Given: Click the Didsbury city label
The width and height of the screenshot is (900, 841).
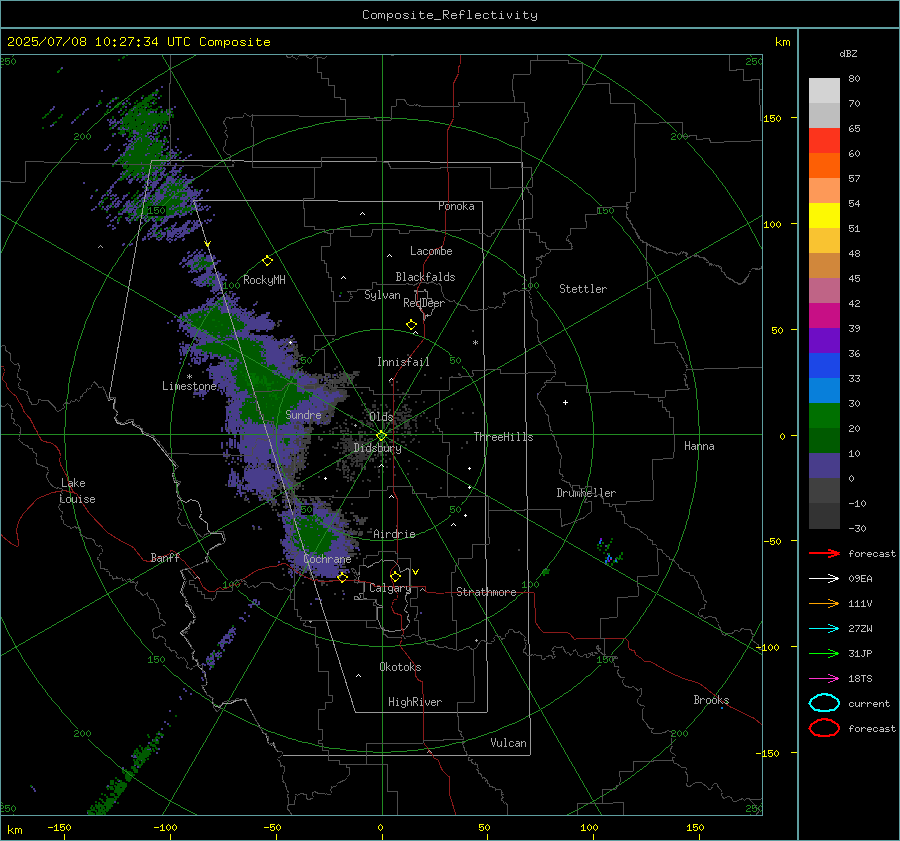Looking at the screenshot, I should (x=378, y=448).
